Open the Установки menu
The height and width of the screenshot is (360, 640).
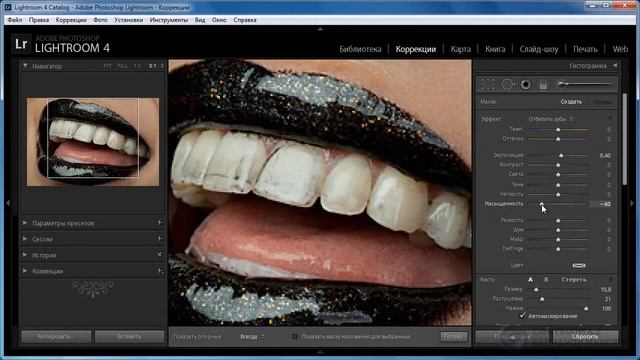tap(129, 20)
